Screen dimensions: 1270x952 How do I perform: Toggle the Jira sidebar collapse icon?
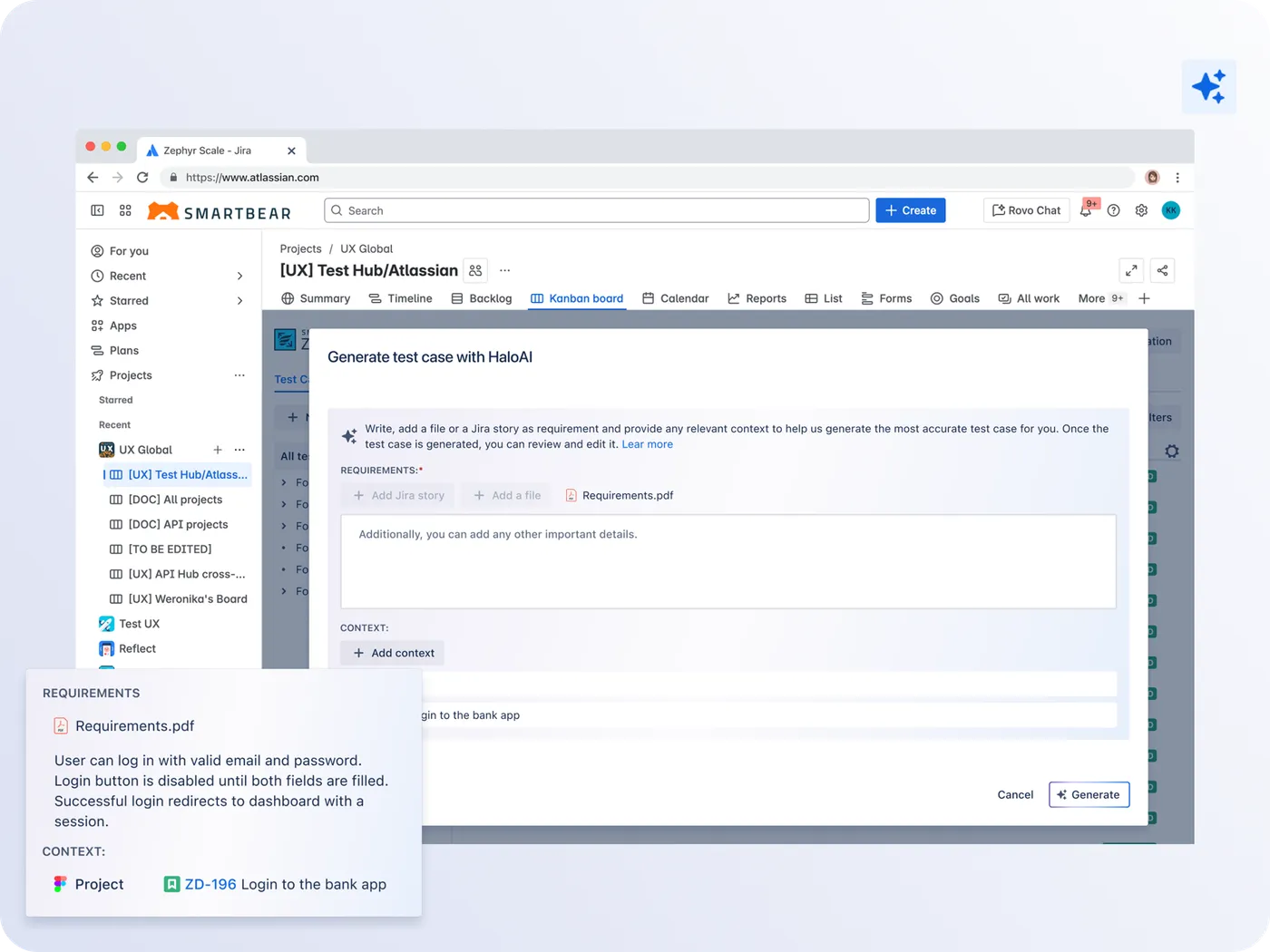(97, 210)
